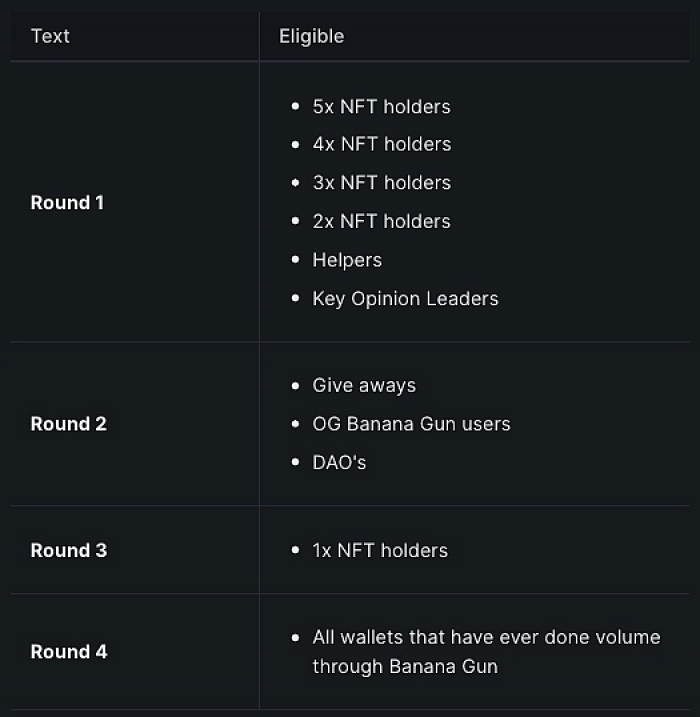This screenshot has width=700, height=717.
Task: Click 'Key Opinion Leaders' entry
Action: [x=405, y=299]
